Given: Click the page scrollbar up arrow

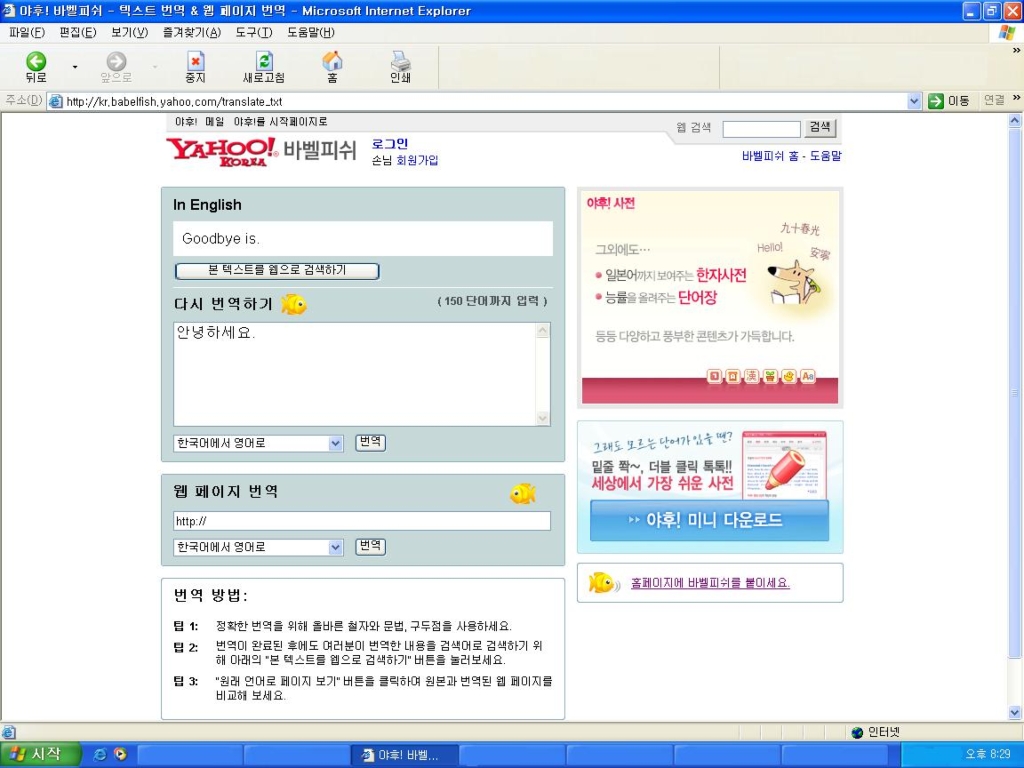Looking at the screenshot, I should click(x=1015, y=121).
